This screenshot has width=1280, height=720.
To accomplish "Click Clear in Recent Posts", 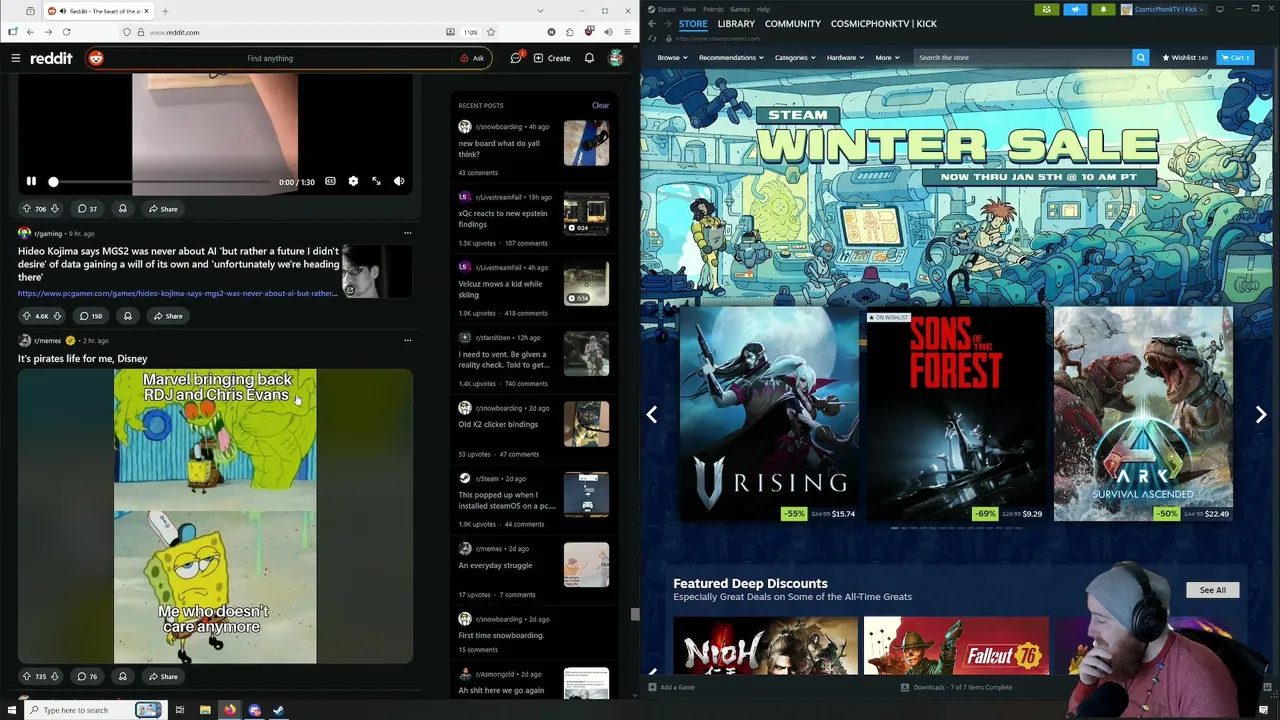I will (x=600, y=105).
